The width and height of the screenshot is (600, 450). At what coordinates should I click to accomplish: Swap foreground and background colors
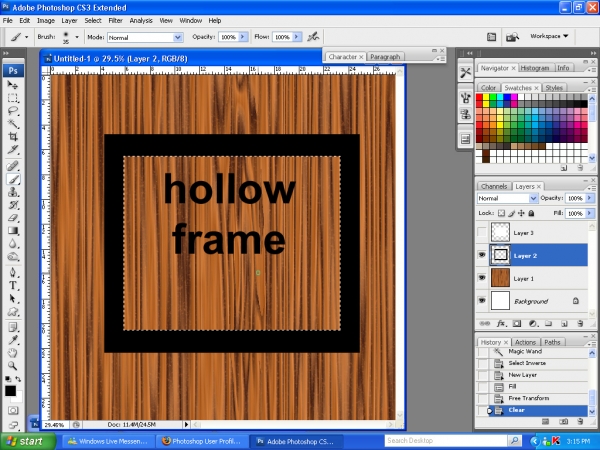pos(18,379)
